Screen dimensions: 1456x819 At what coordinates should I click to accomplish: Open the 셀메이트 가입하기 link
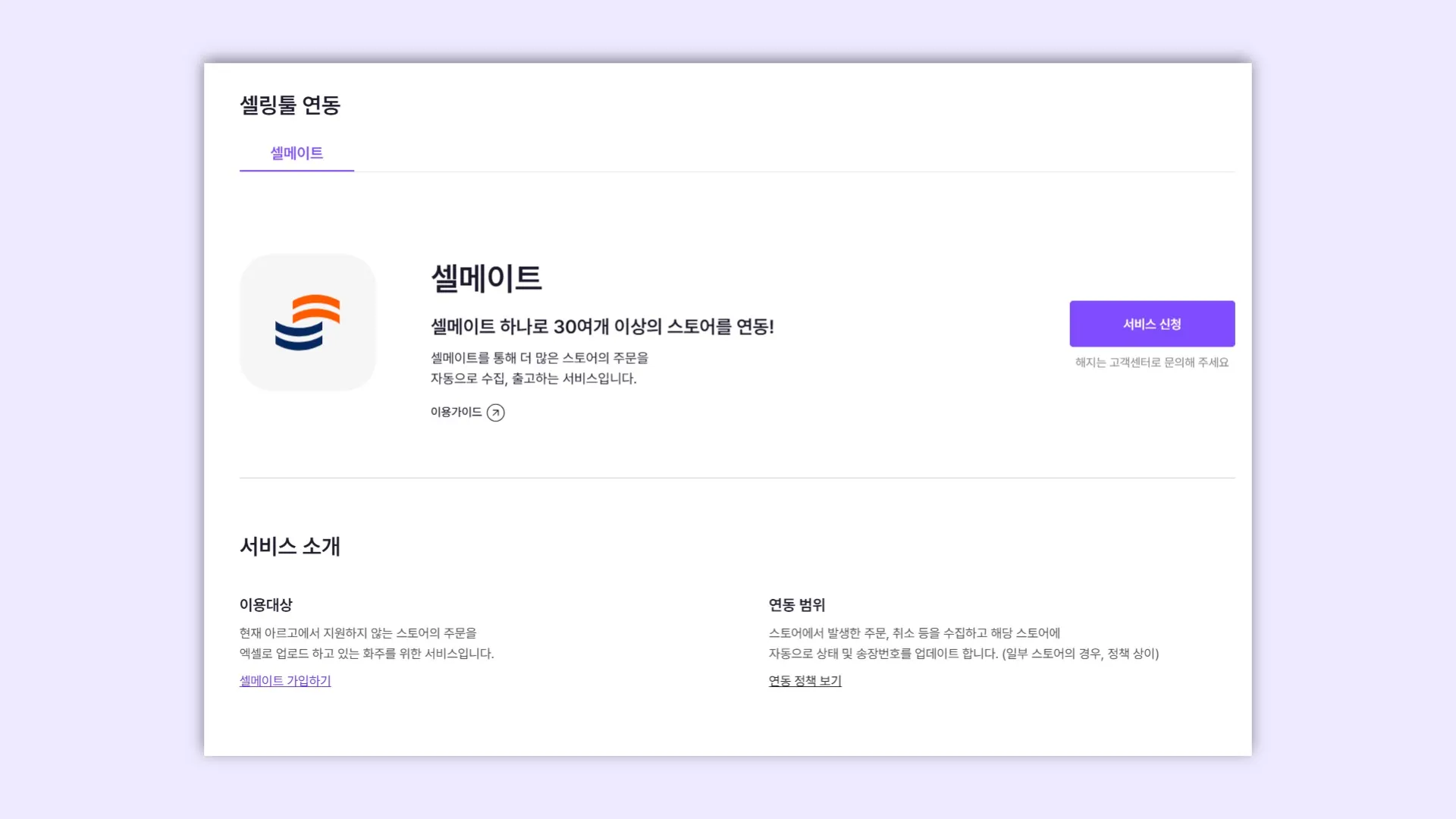coord(285,681)
